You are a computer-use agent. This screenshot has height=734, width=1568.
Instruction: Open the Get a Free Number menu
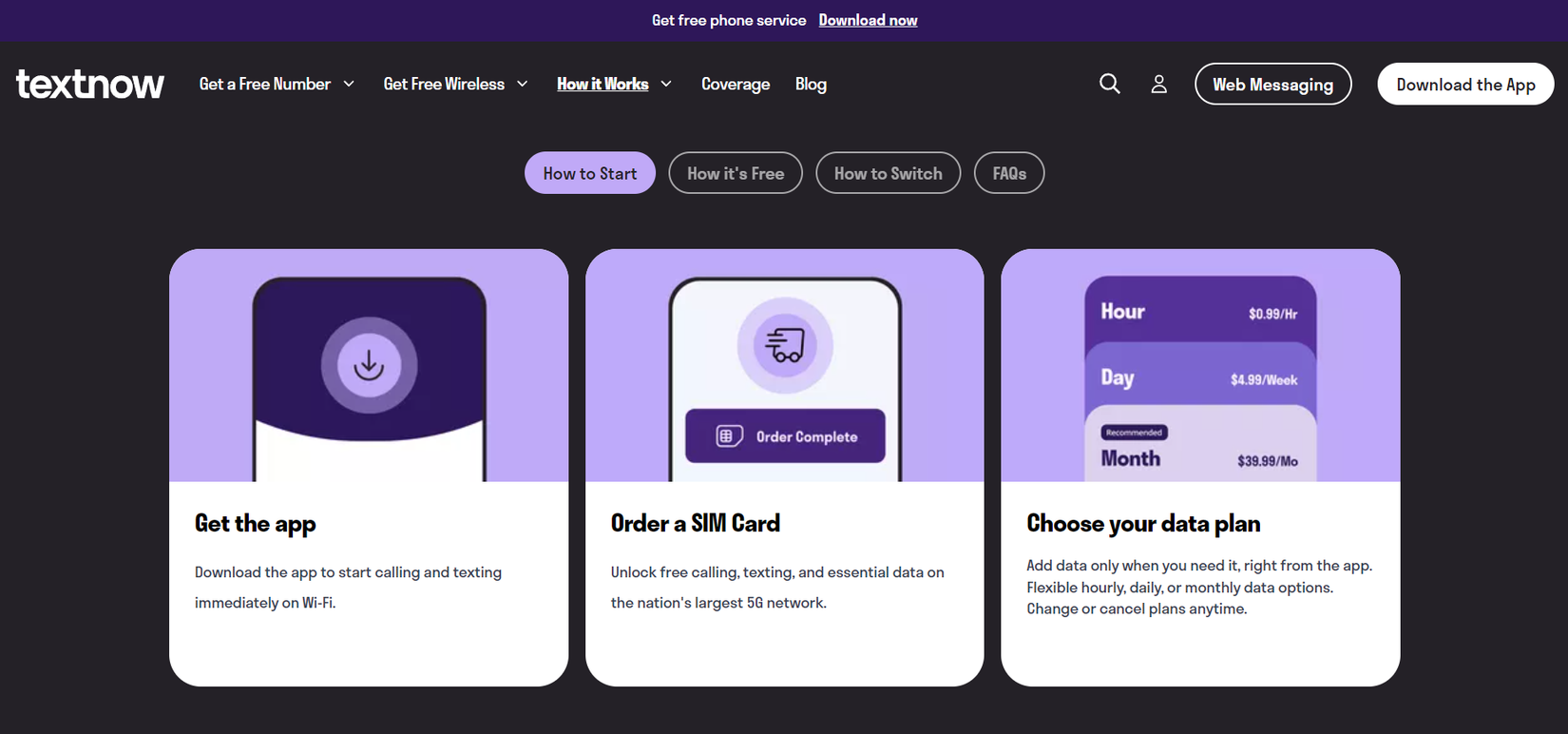click(265, 84)
